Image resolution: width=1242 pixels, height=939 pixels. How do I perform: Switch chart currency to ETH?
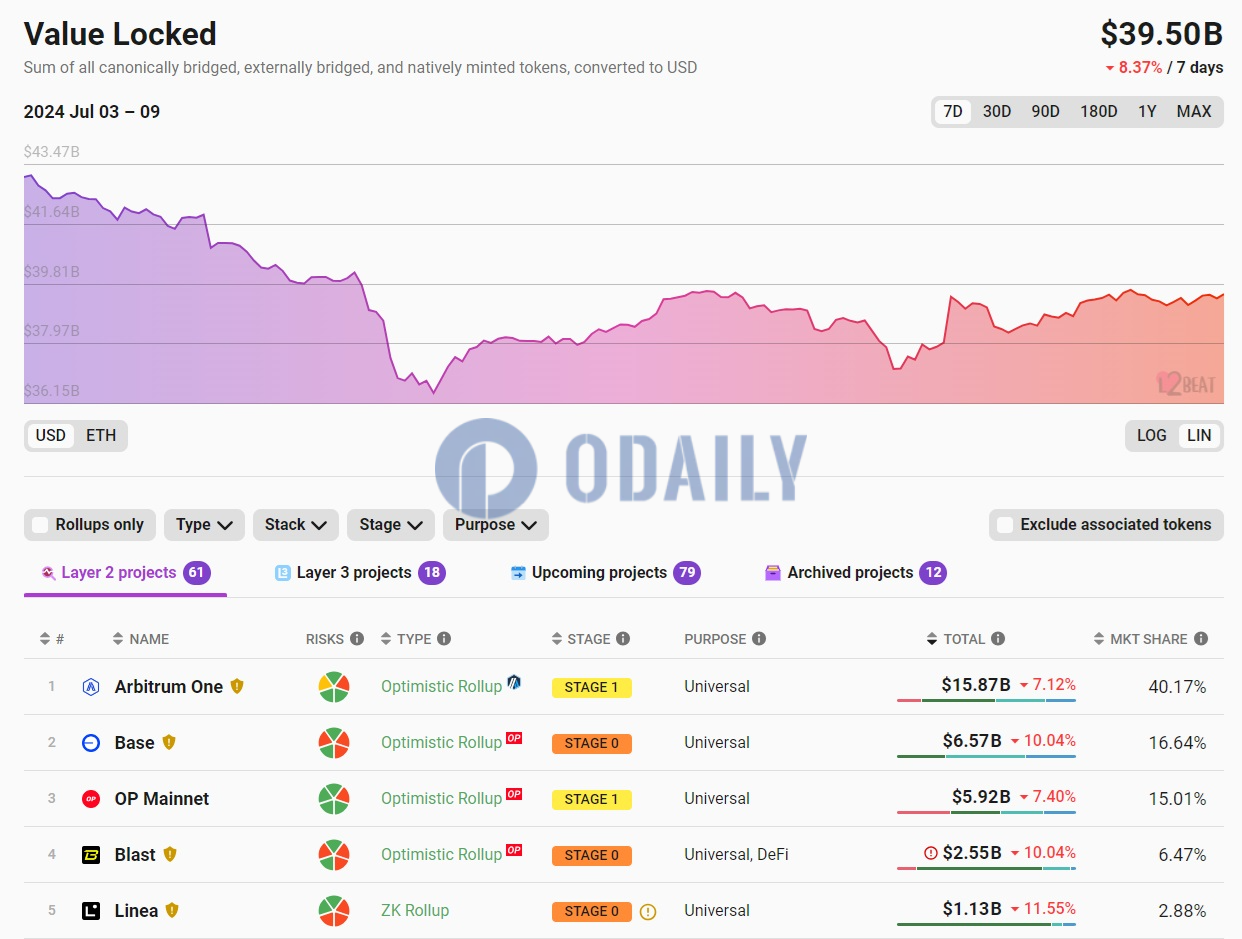coord(101,436)
